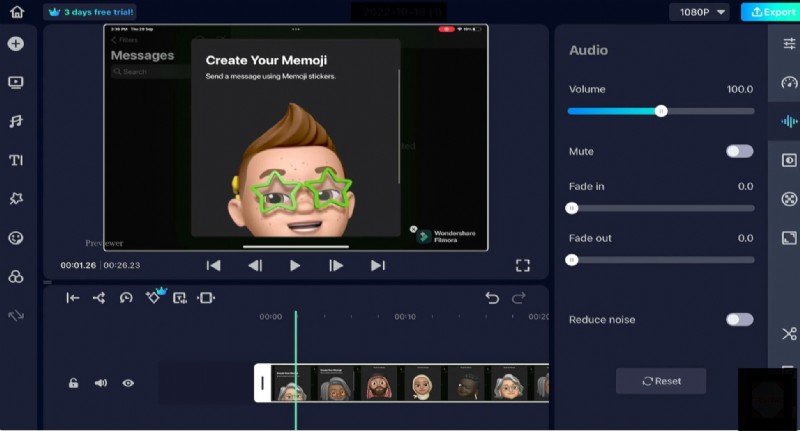
Task: Select the Text tool icon
Action: [x=16, y=160]
